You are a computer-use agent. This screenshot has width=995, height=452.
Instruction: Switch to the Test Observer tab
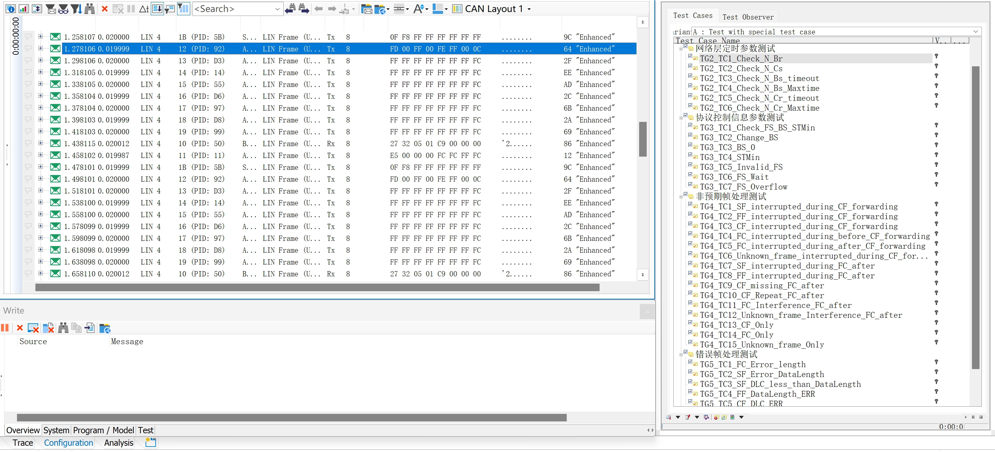tap(748, 17)
